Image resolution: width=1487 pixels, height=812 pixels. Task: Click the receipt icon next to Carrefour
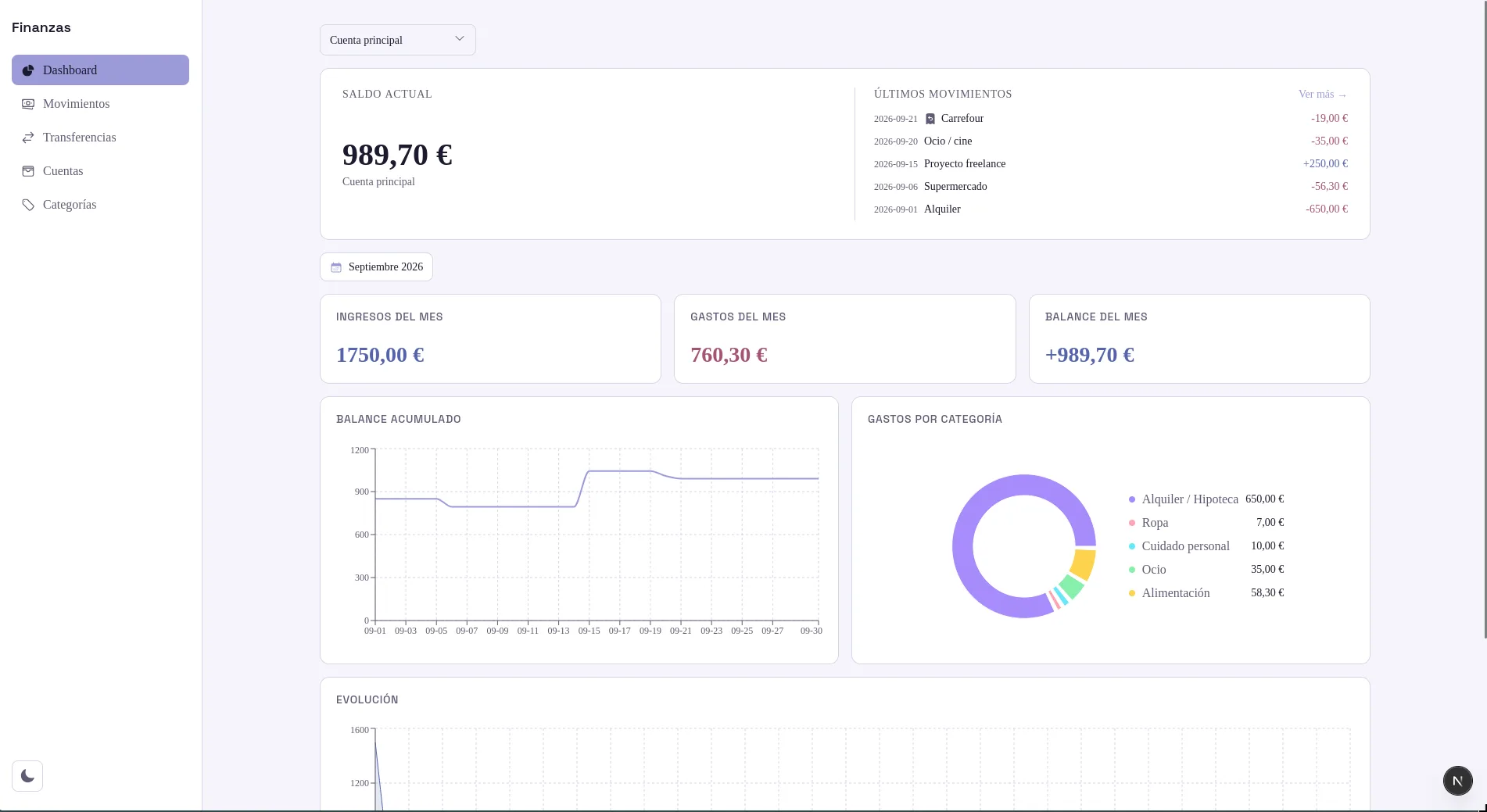pyautogui.click(x=930, y=119)
